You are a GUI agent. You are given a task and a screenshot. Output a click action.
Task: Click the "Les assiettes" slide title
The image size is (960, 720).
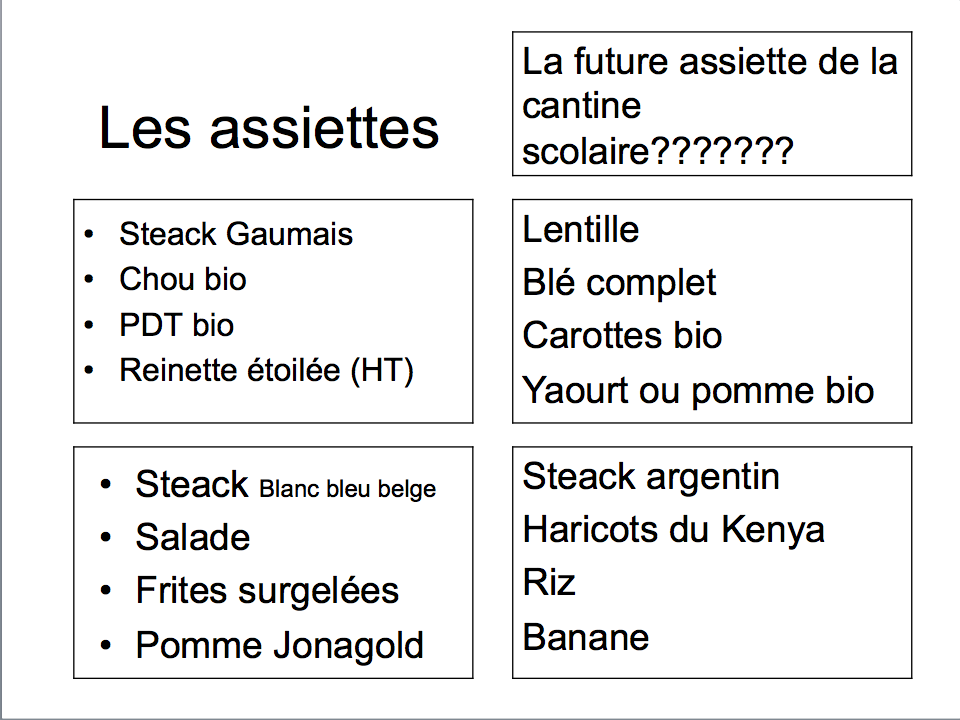(269, 128)
